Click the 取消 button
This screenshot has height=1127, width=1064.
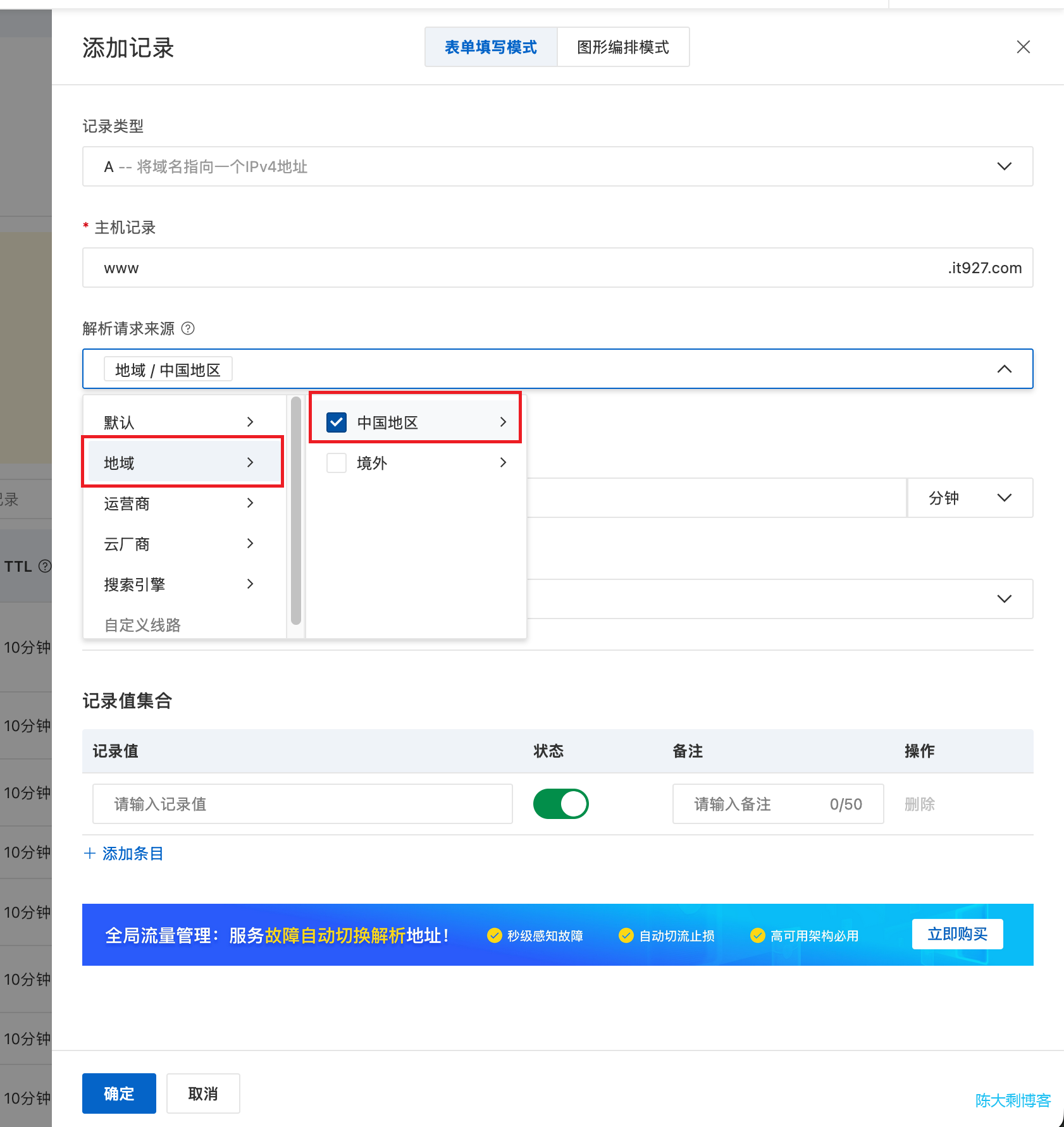[x=203, y=1093]
